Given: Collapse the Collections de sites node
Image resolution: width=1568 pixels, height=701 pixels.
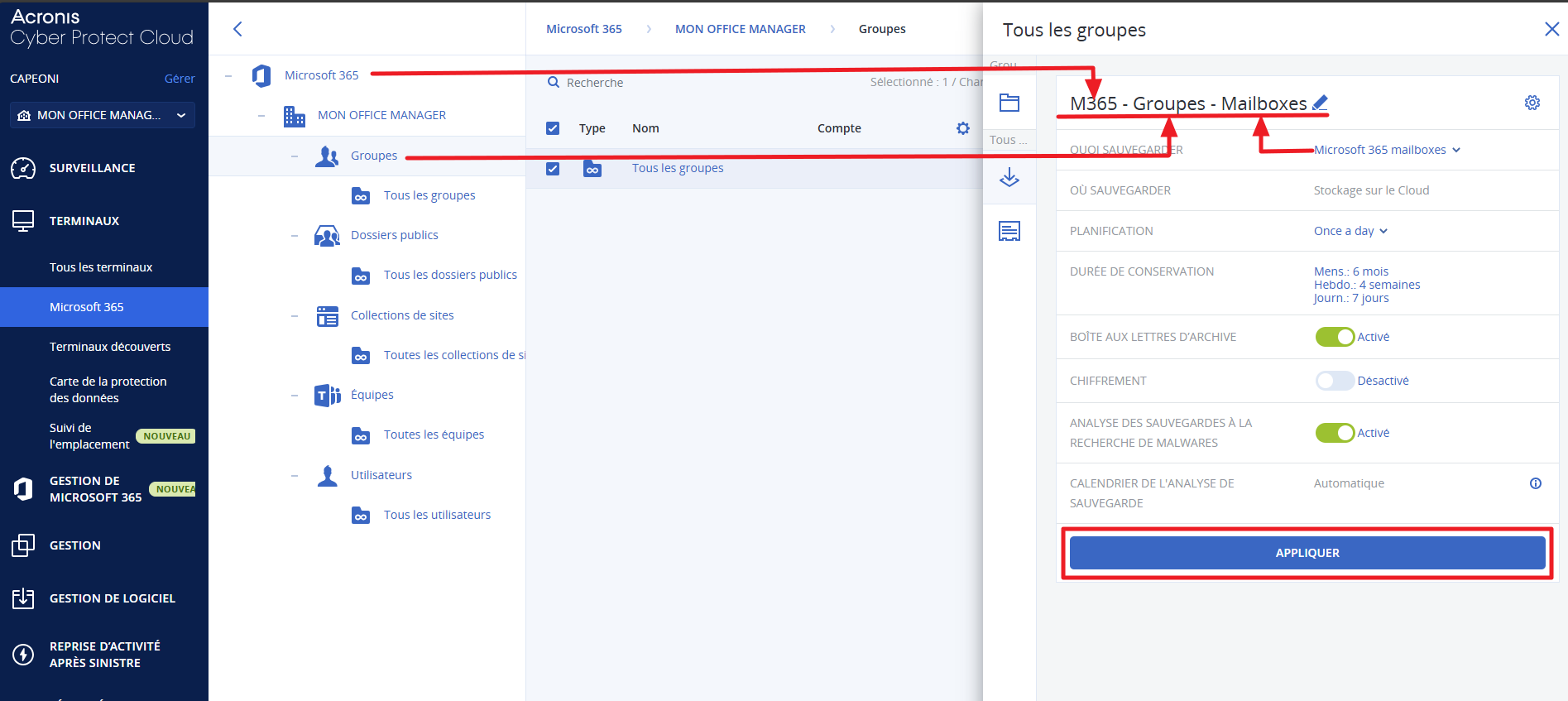Looking at the screenshot, I should point(295,316).
